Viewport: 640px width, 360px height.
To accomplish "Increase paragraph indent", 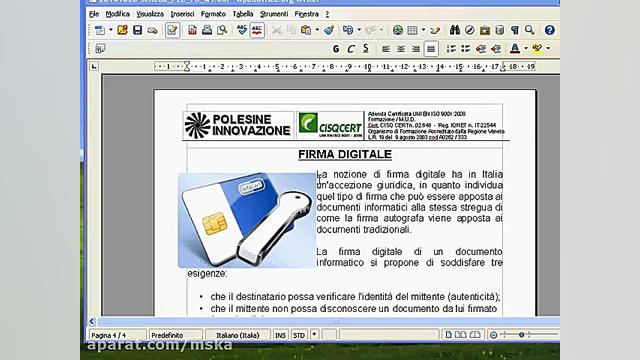I will [496, 49].
